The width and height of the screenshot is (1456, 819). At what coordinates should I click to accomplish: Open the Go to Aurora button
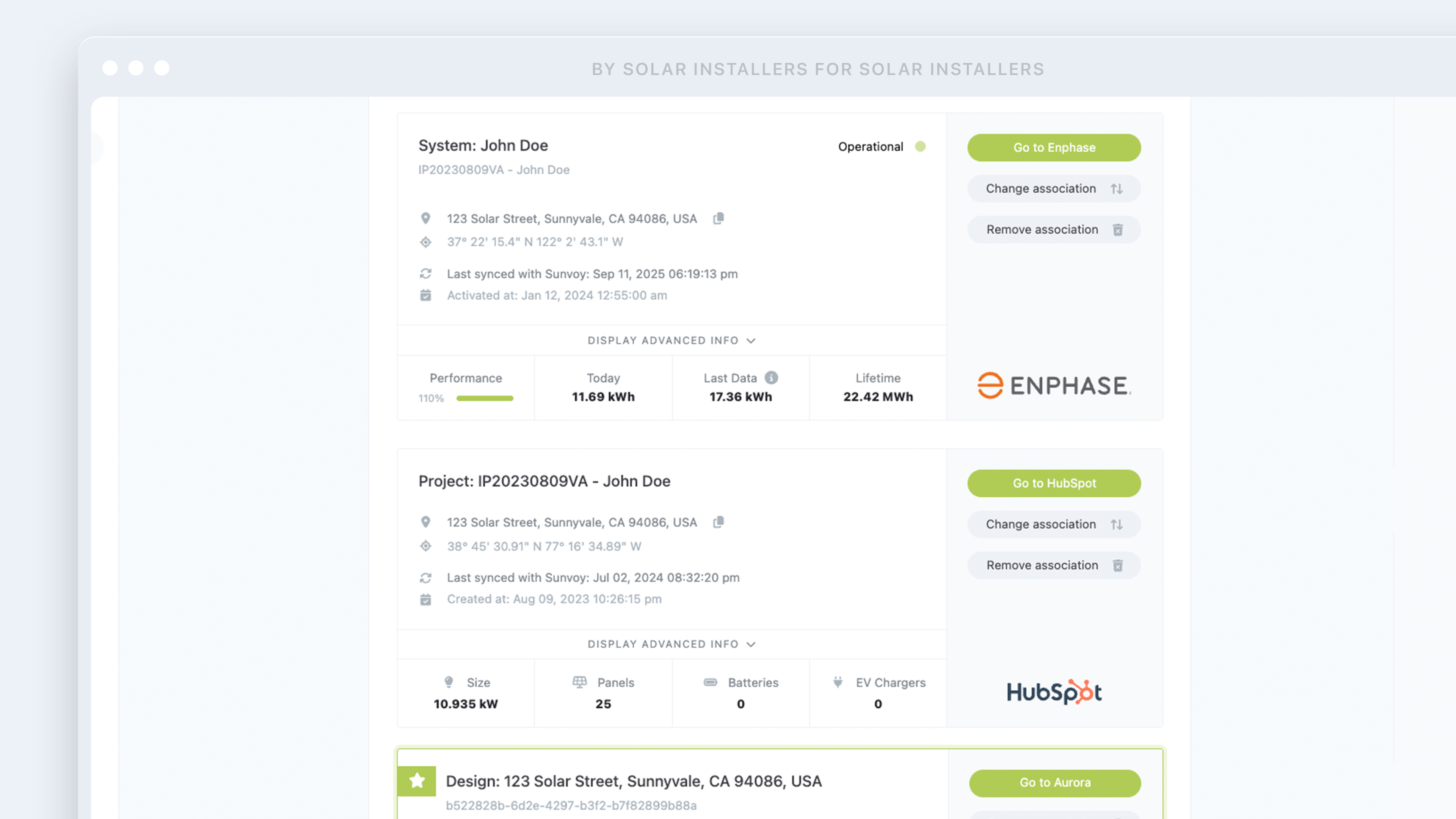coord(1055,783)
